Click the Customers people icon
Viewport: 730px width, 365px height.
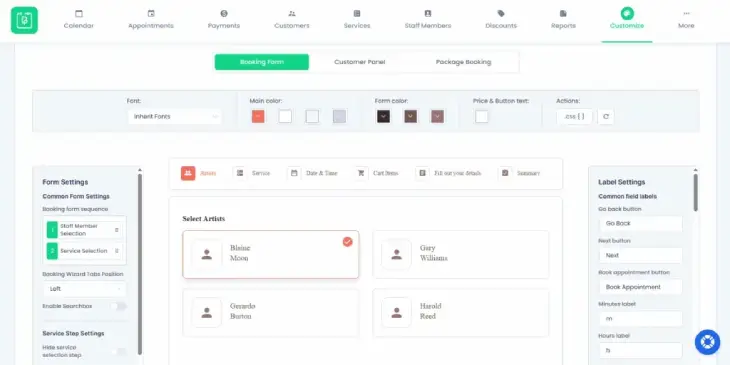click(x=292, y=14)
